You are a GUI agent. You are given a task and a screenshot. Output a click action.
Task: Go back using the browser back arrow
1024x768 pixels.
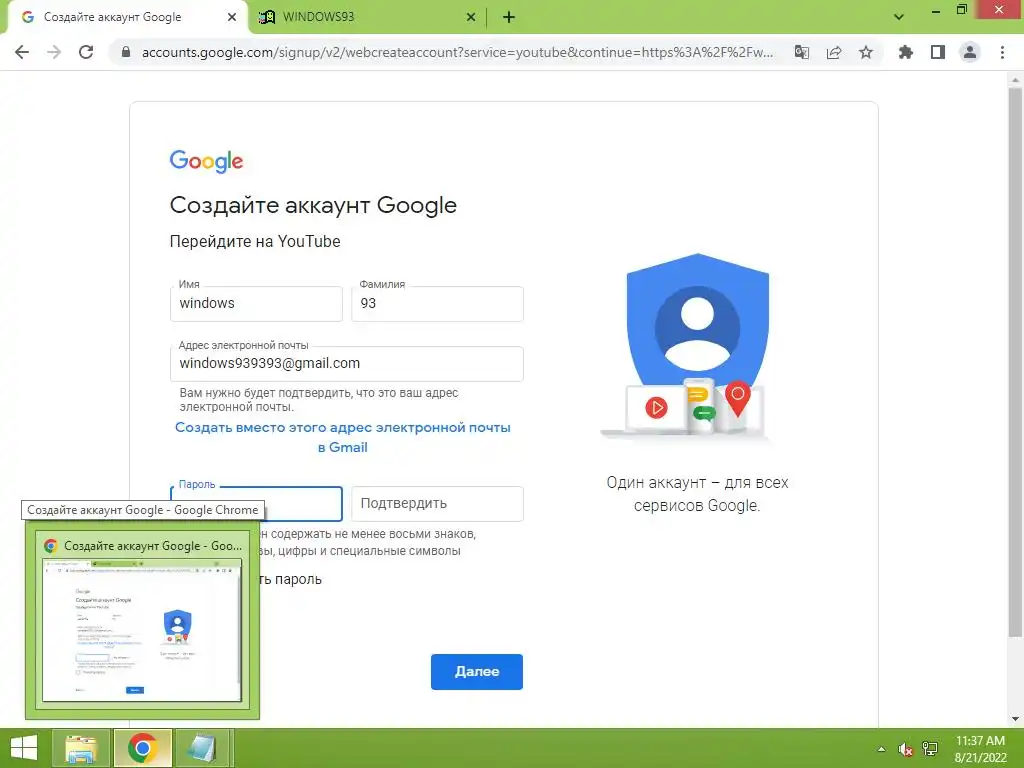[22, 52]
